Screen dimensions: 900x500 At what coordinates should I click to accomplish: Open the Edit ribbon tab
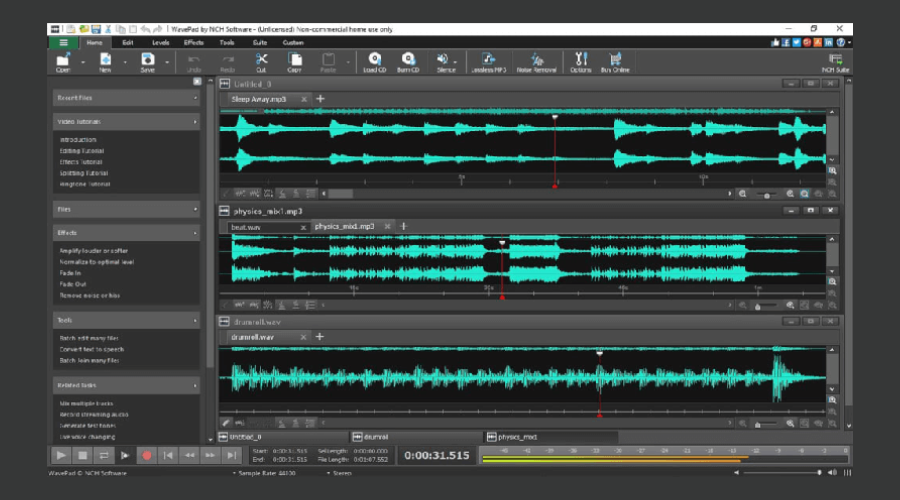(x=127, y=42)
